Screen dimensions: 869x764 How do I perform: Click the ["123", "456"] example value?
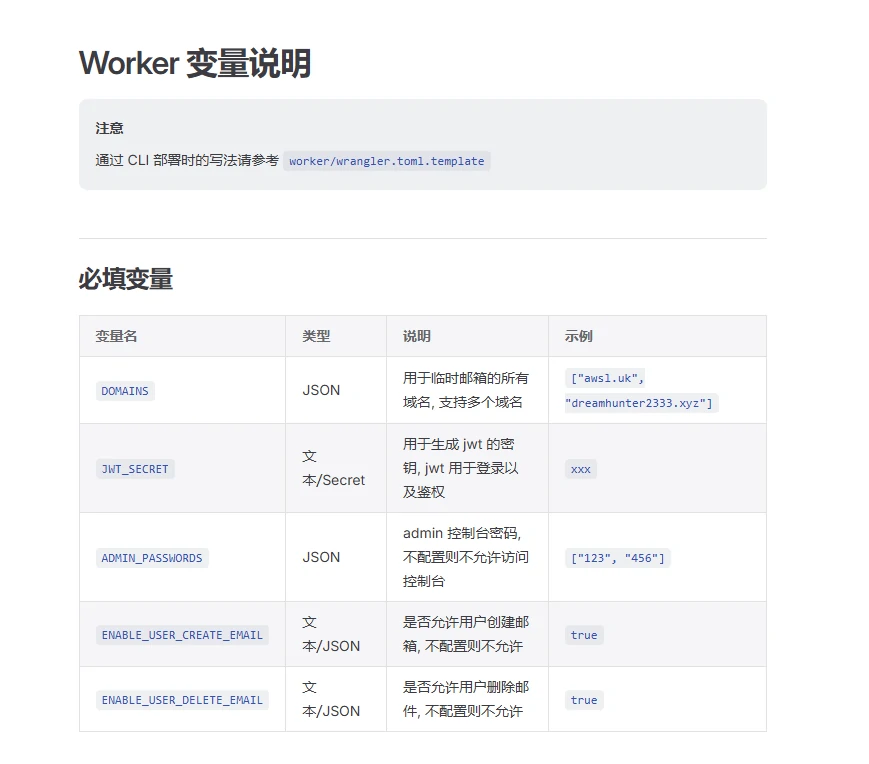[617, 558]
